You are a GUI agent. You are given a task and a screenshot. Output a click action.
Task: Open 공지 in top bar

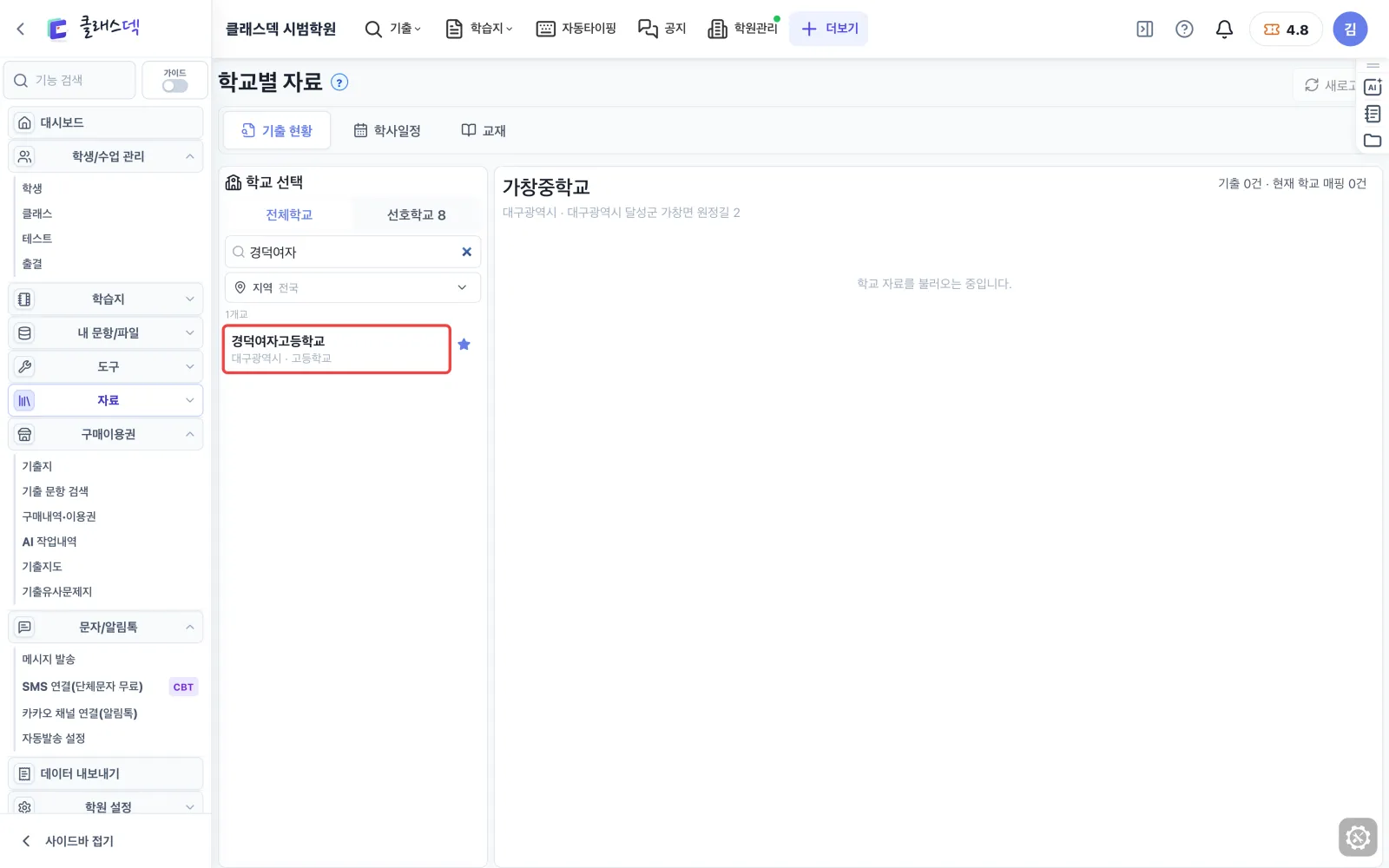662,29
